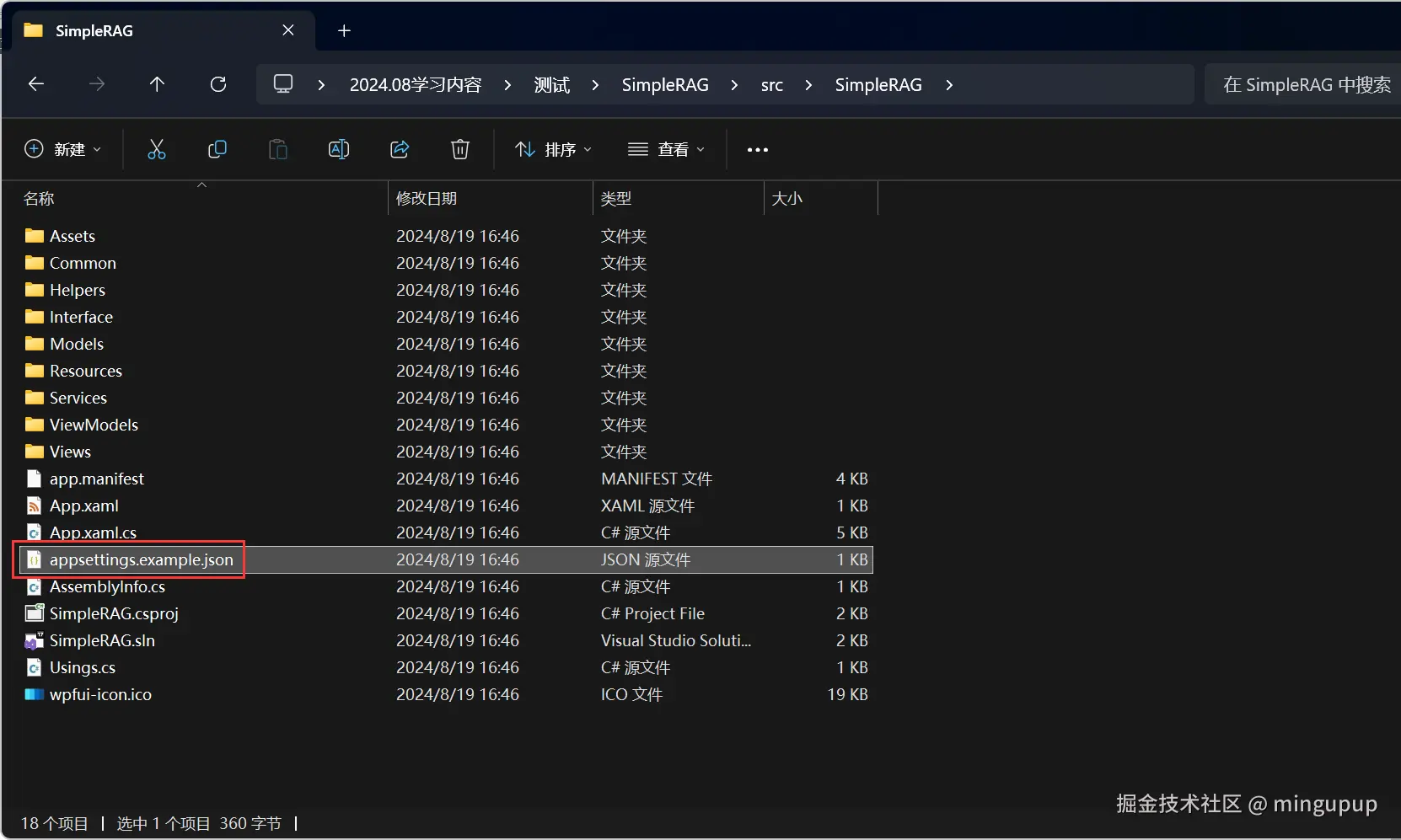
Task: Click the C# Project File type cell
Action: (x=652, y=613)
